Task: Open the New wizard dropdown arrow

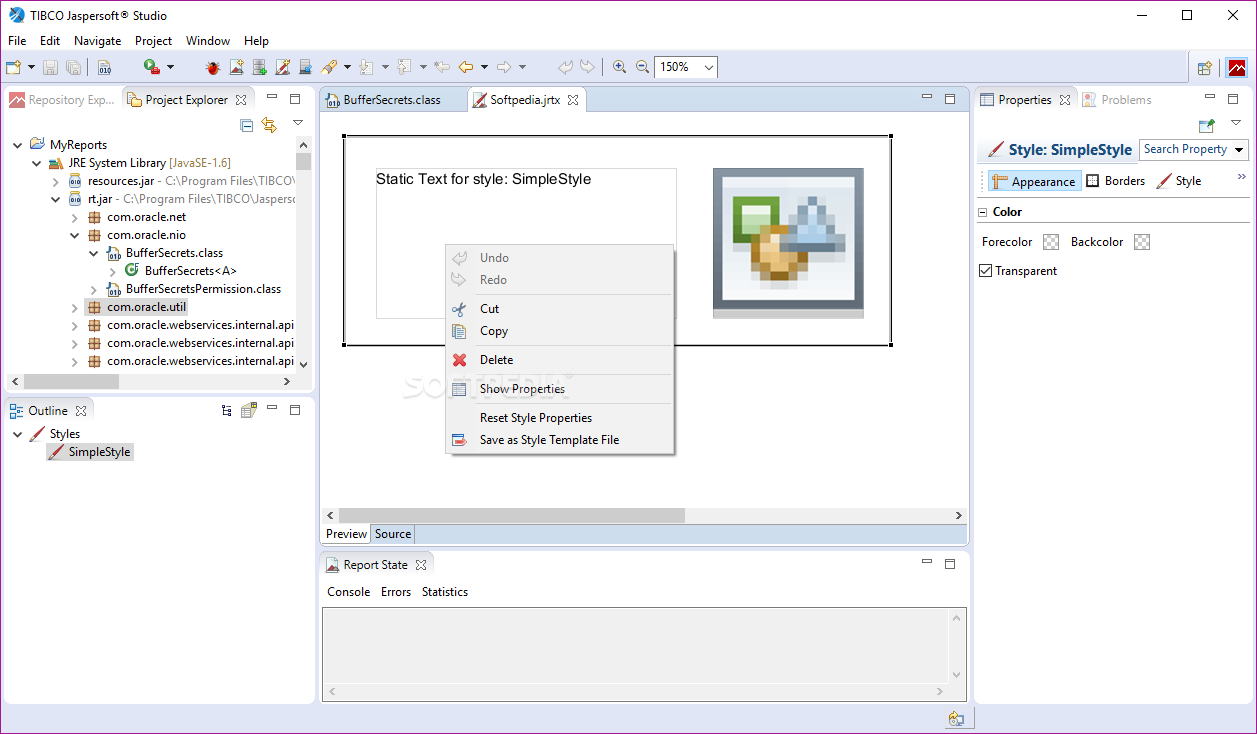Action: pyautogui.click(x=31, y=67)
